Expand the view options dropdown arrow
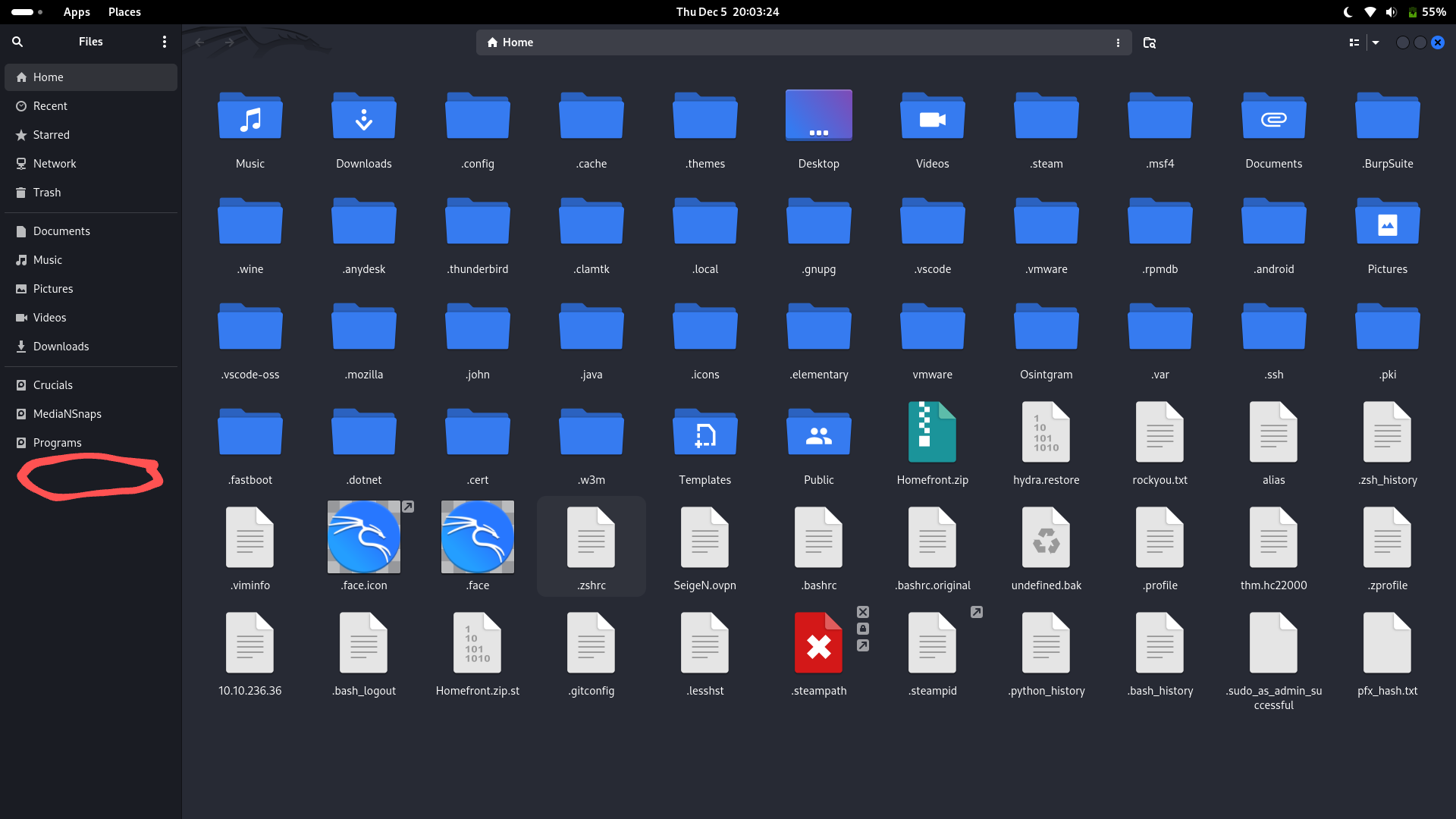The image size is (1456, 819). (x=1376, y=42)
